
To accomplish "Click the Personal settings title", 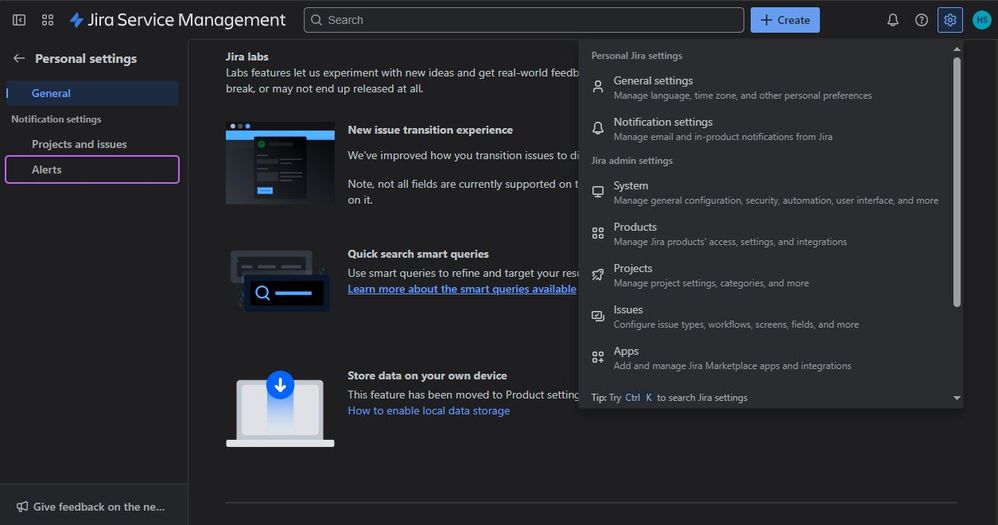I will point(86,59).
